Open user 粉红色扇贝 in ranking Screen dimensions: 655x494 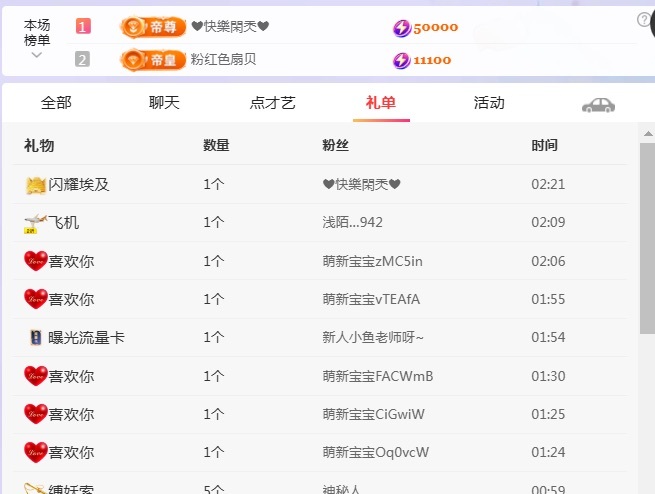pyautogui.click(x=223, y=59)
